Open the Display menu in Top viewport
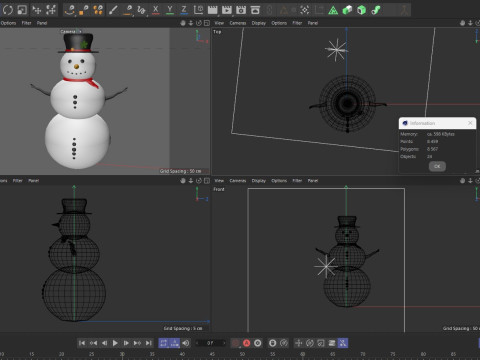This screenshot has width=480, height=360. click(259, 23)
